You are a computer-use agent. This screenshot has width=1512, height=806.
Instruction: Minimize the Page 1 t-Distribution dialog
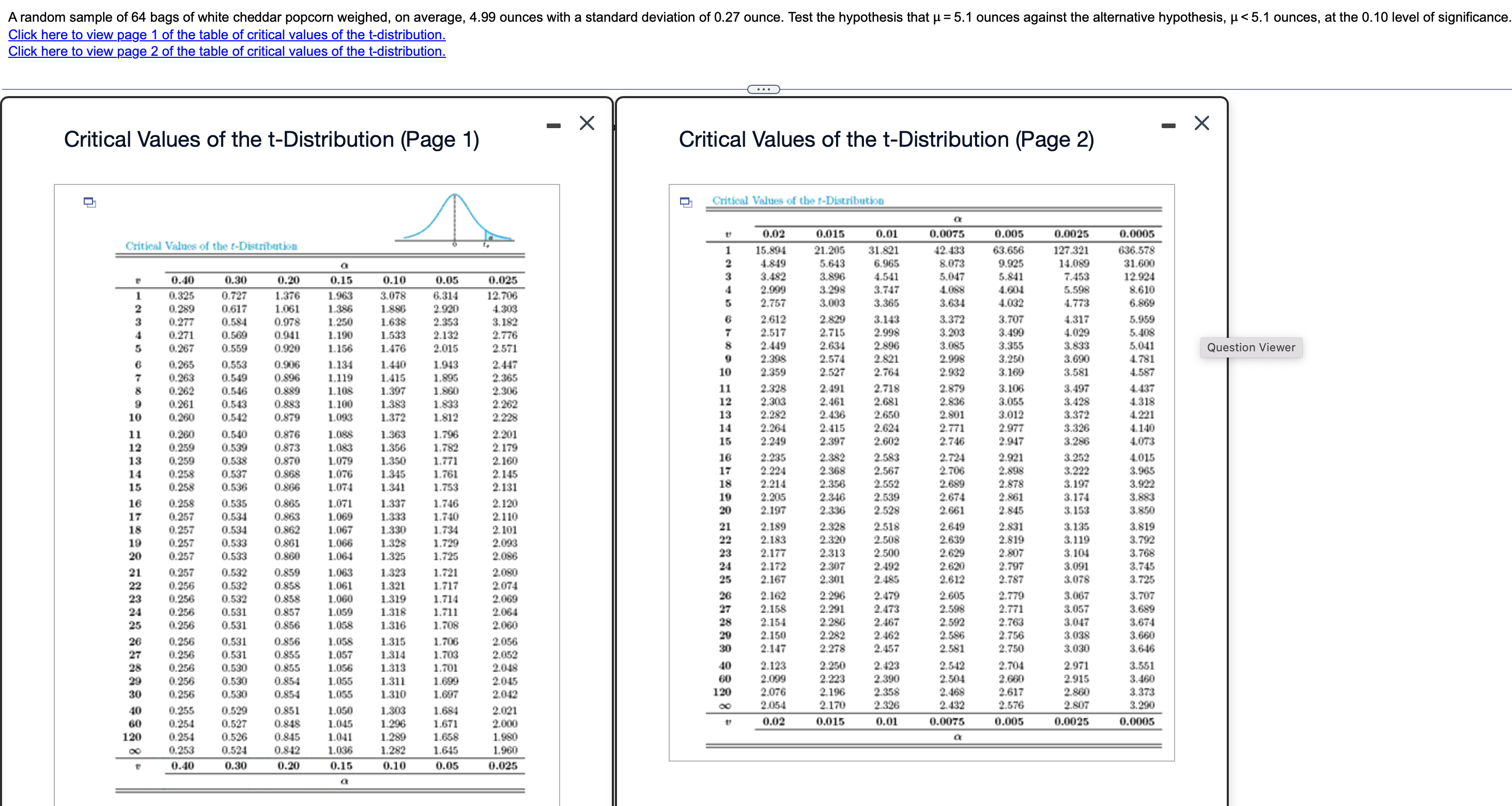(553, 126)
